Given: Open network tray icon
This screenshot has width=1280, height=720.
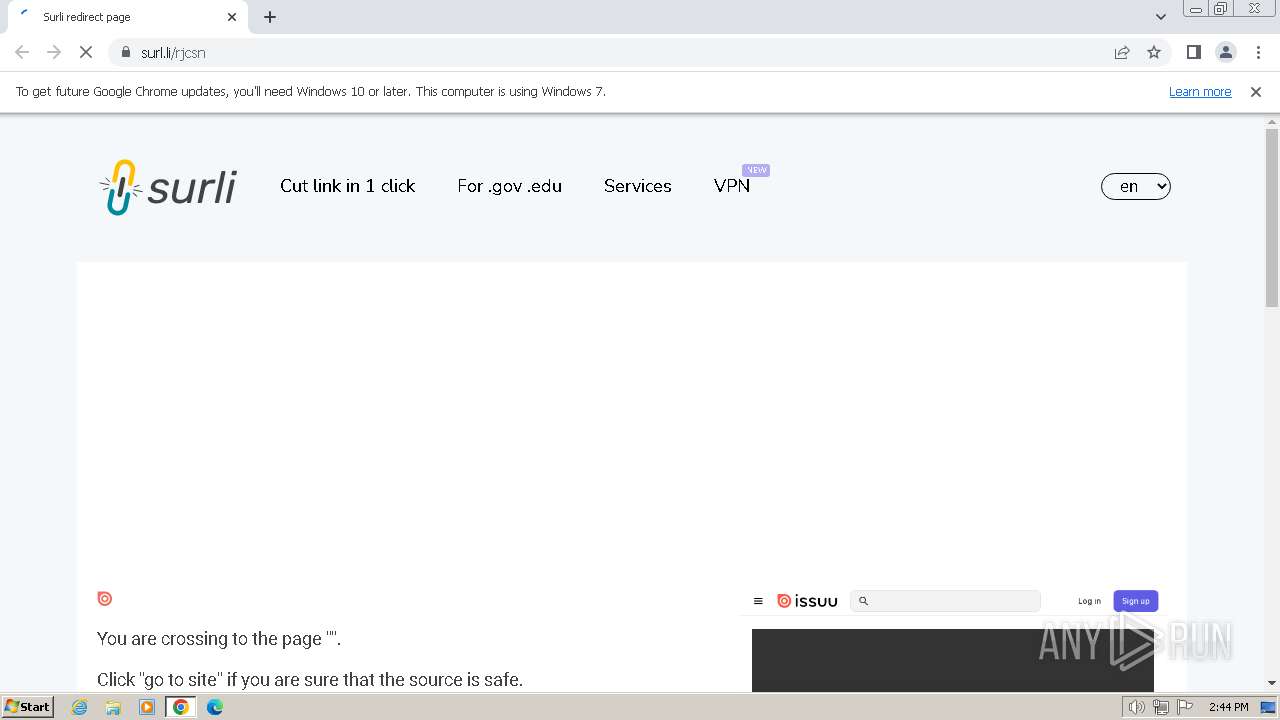Looking at the screenshot, I should 1161,707.
